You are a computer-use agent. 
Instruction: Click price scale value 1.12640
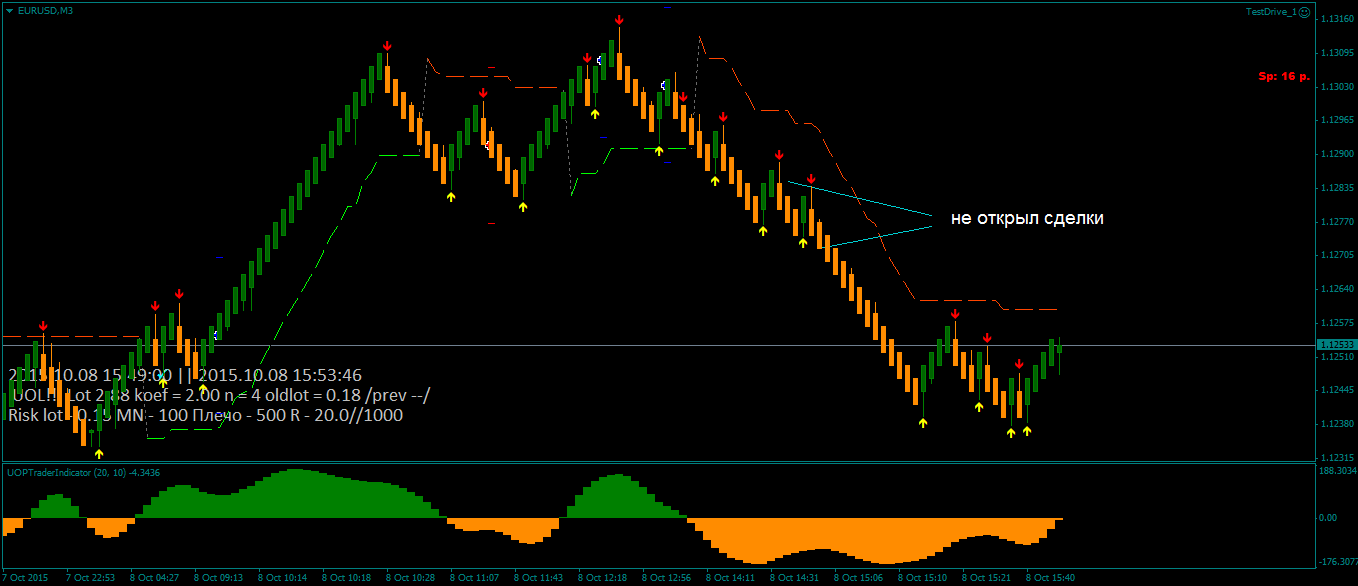1337,289
